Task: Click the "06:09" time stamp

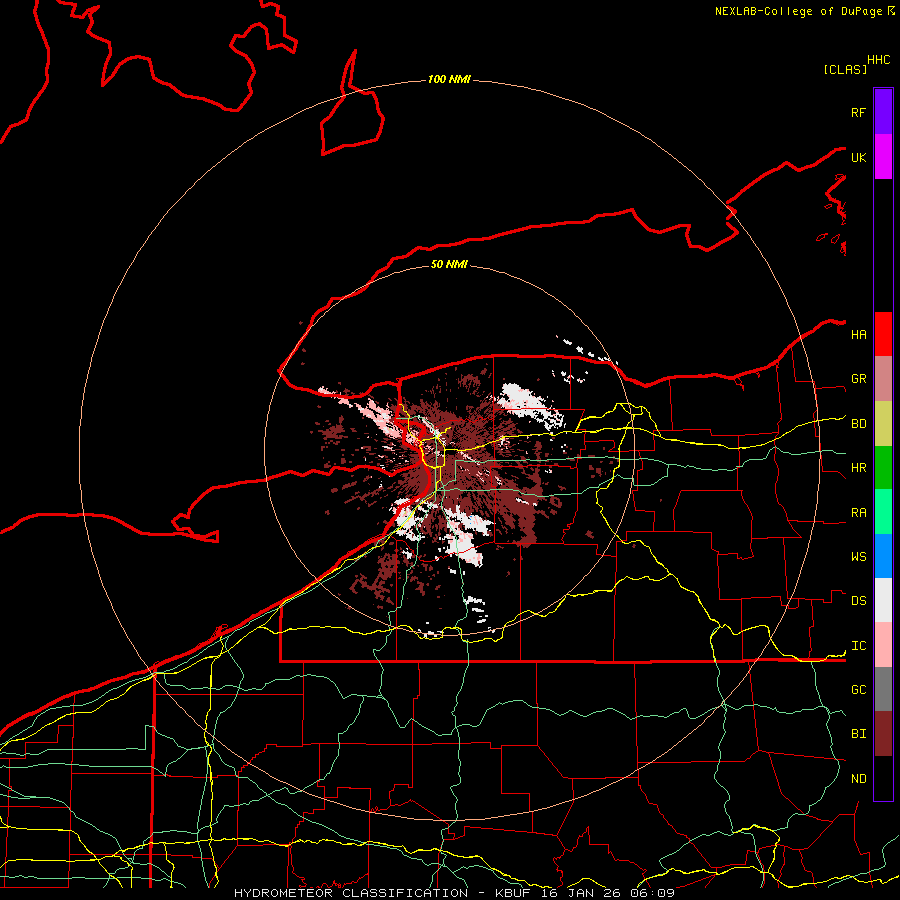Action: click(x=652, y=893)
